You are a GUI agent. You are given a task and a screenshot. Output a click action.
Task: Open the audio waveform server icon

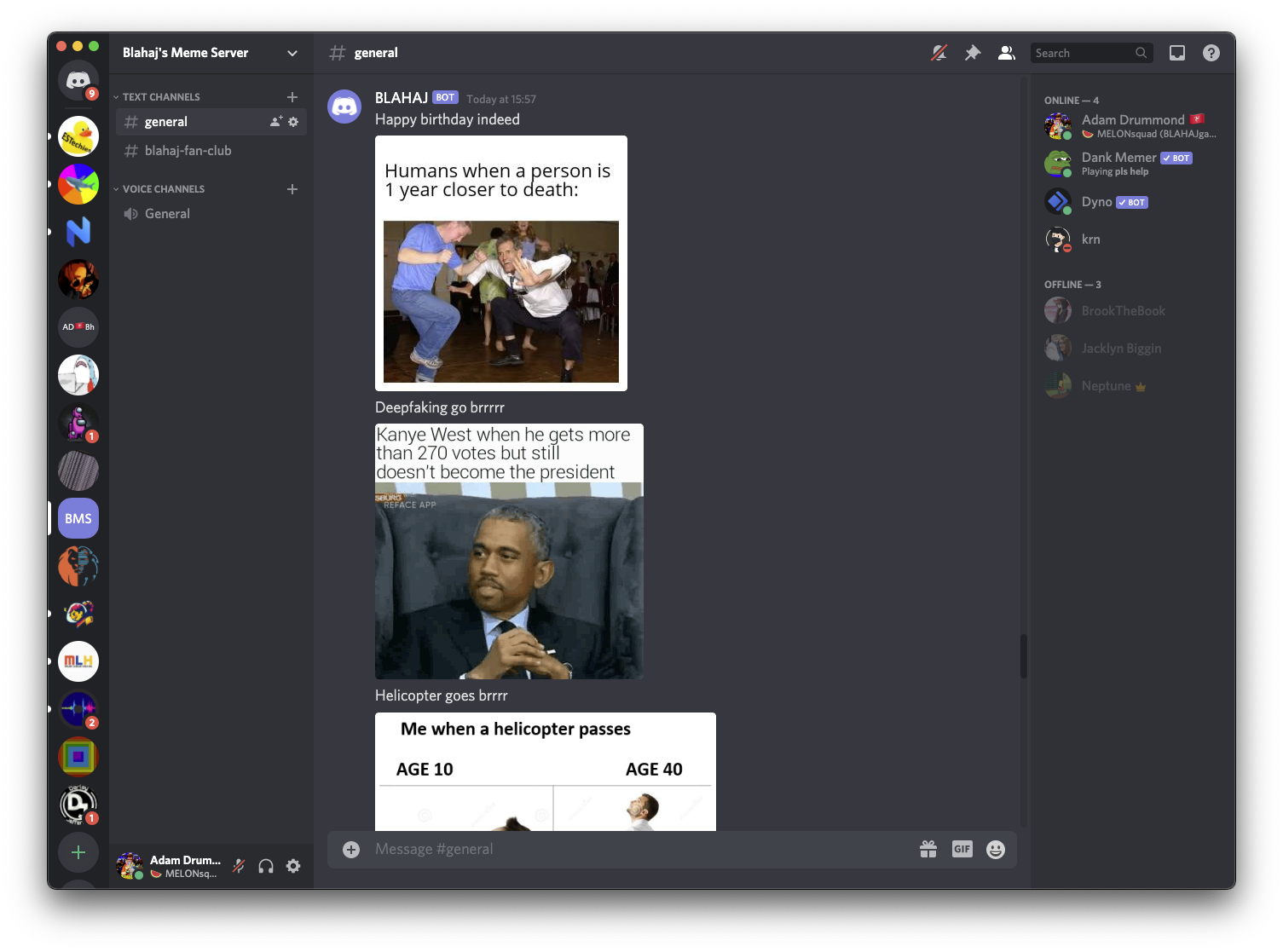(78, 709)
